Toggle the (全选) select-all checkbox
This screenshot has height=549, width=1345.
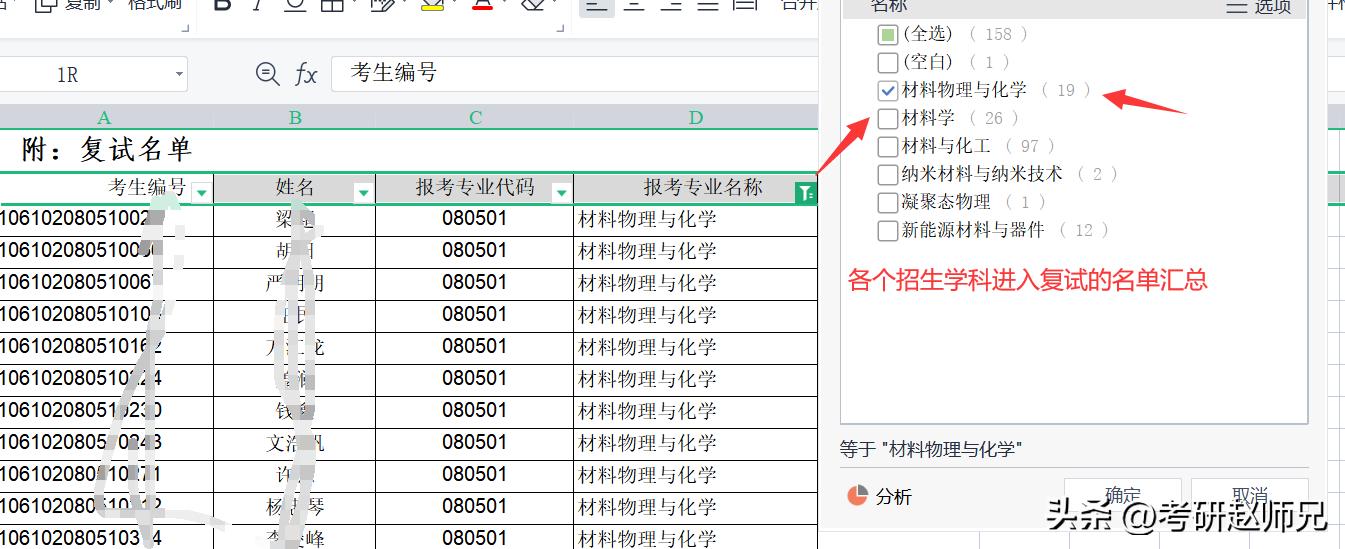click(887, 35)
